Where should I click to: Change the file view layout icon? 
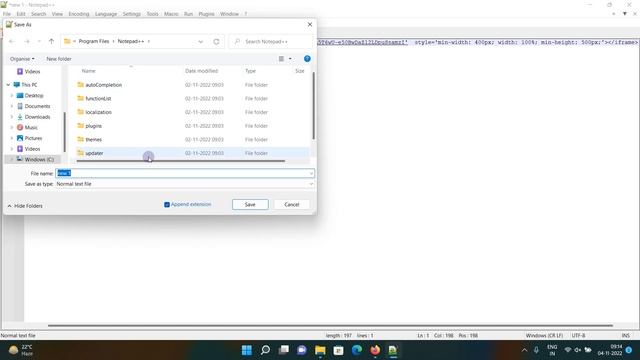[281, 59]
